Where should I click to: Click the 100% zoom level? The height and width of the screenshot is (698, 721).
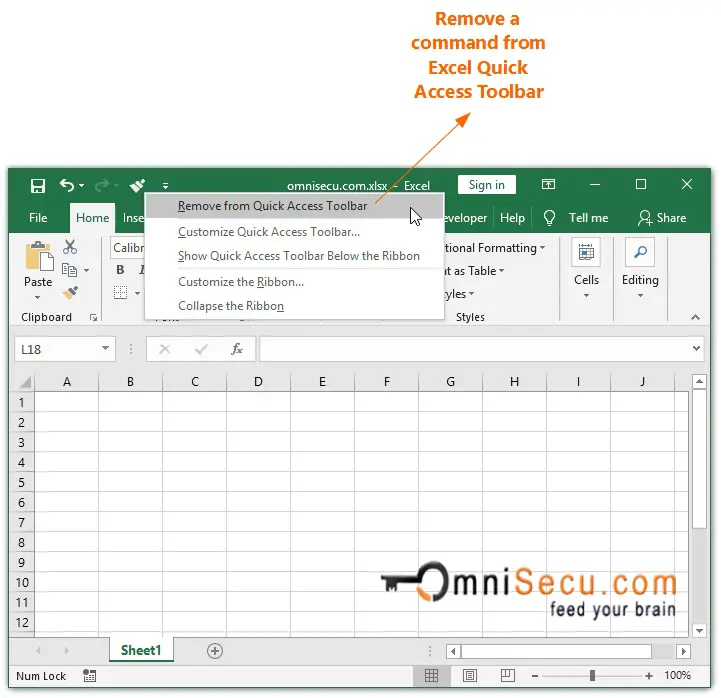tap(677, 675)
